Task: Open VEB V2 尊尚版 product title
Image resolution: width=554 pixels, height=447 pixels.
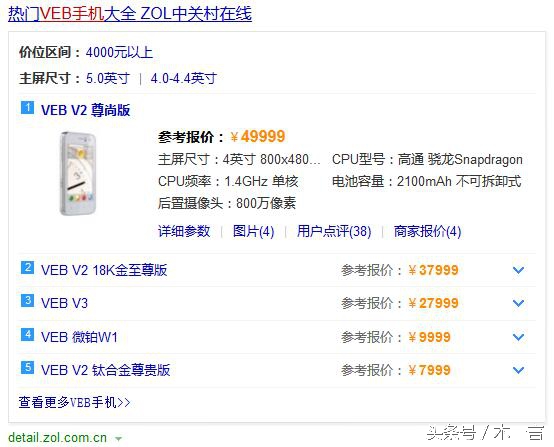Action: (x=86, y=110)
